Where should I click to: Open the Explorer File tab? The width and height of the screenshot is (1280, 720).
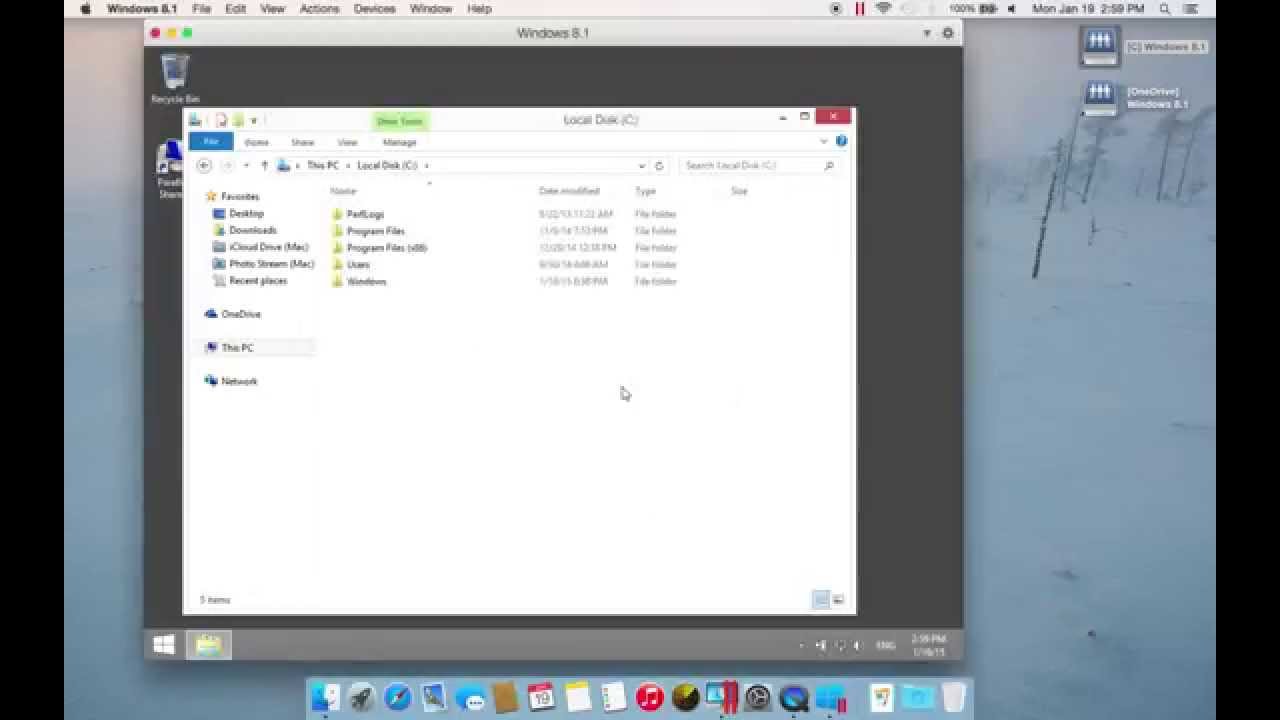[x=210, y=142]
